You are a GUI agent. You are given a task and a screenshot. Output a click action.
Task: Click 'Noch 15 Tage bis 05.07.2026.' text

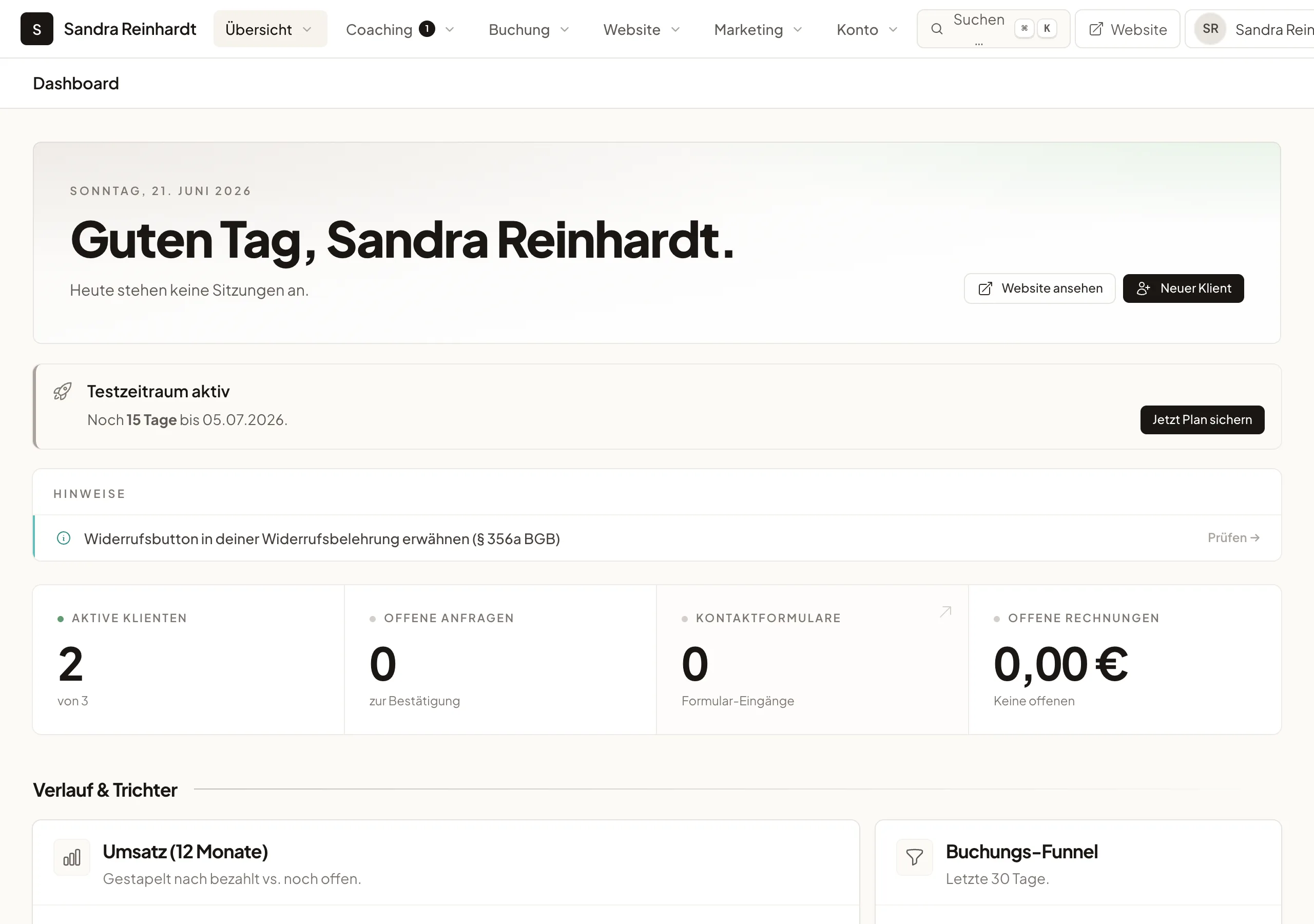point(187,419)
